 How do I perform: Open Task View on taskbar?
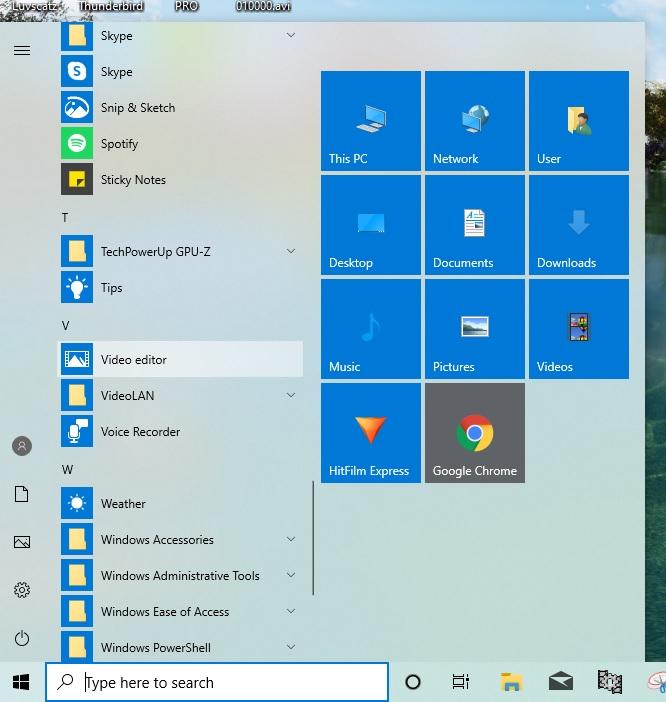pos(461,682)
